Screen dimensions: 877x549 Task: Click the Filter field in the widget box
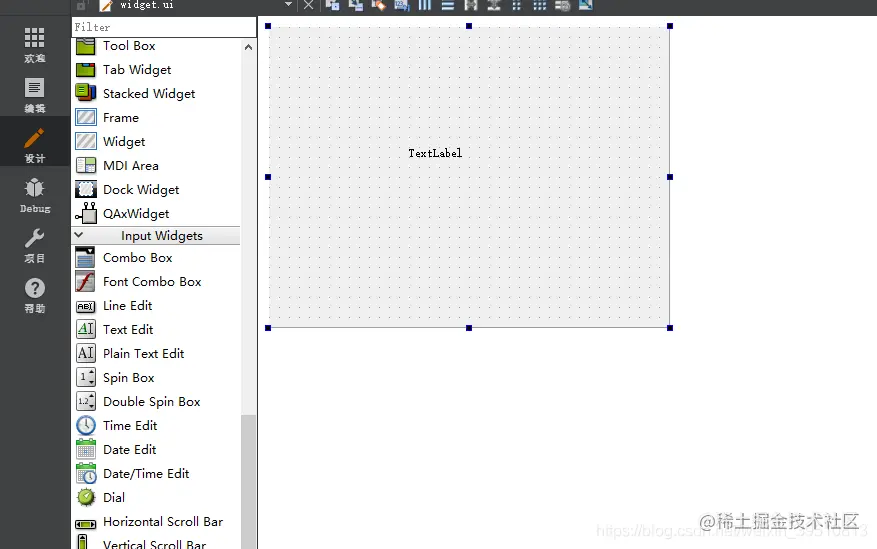pos(164,27)
